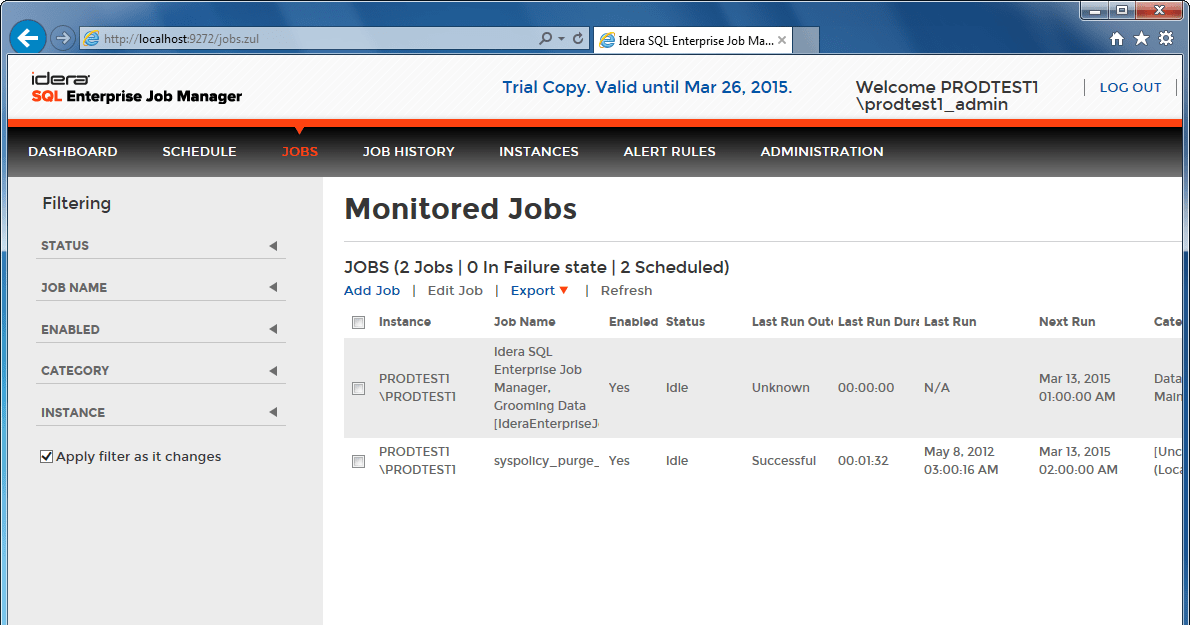Viewport: 1190px width, 625px height.
Task: Open the browser Home icon
Action: point(1116,39)
